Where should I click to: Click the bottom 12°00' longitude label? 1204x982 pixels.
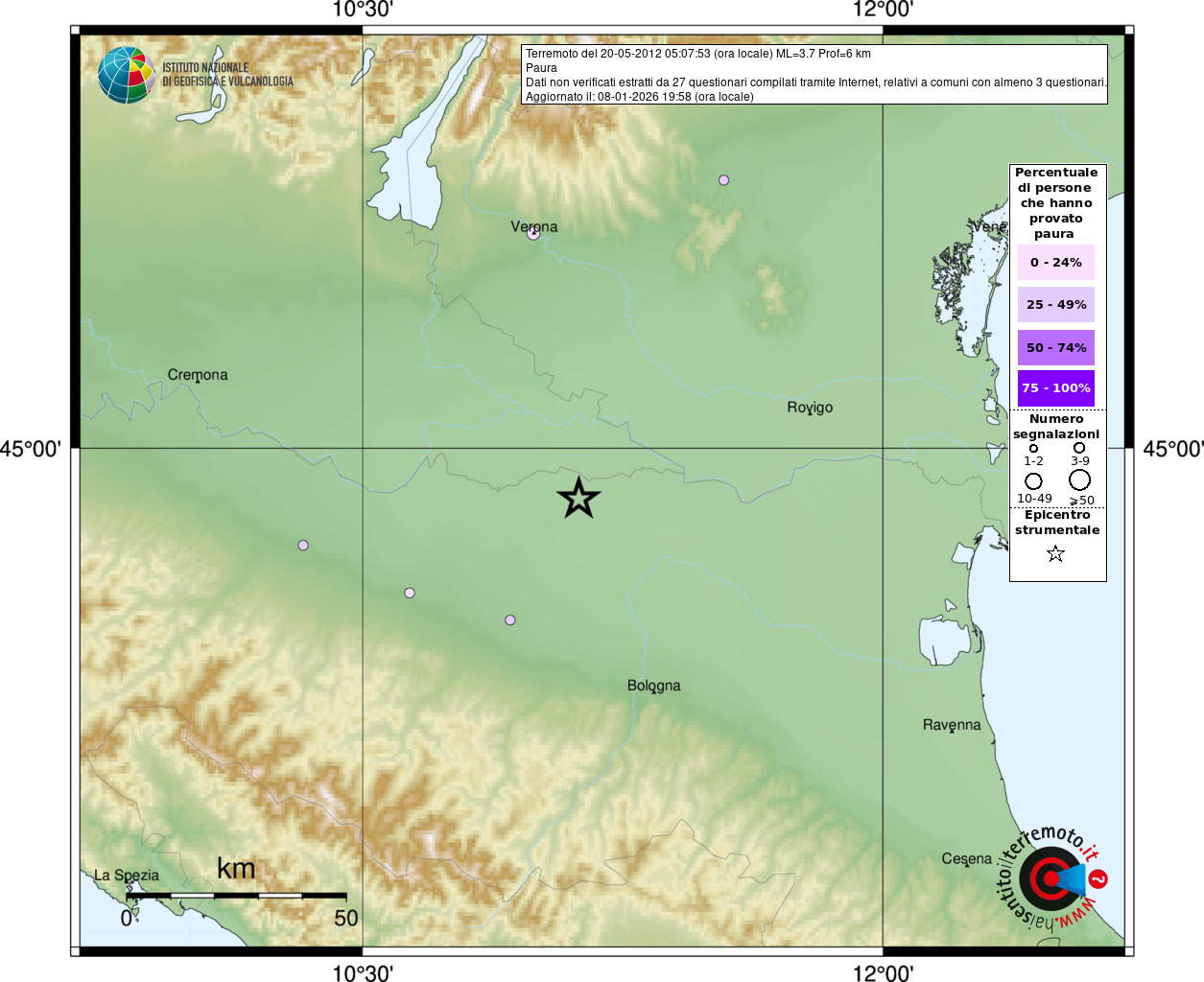pyautogui.click(x=883, y=973)
